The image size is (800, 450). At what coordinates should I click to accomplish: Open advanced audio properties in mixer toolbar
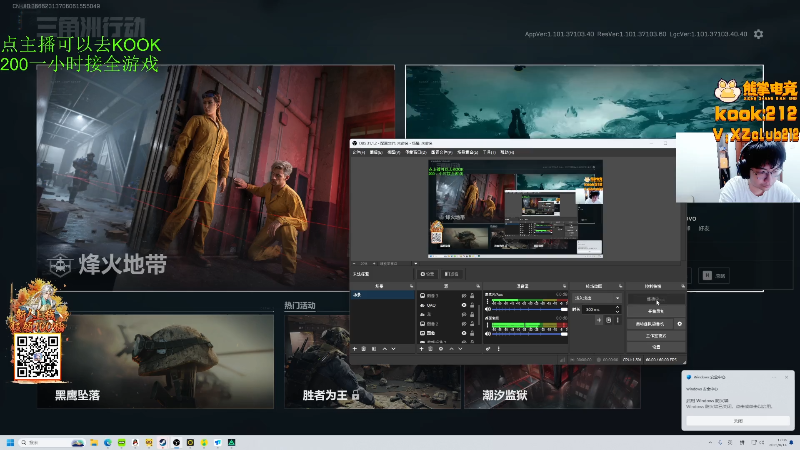[x=488, y=348]
